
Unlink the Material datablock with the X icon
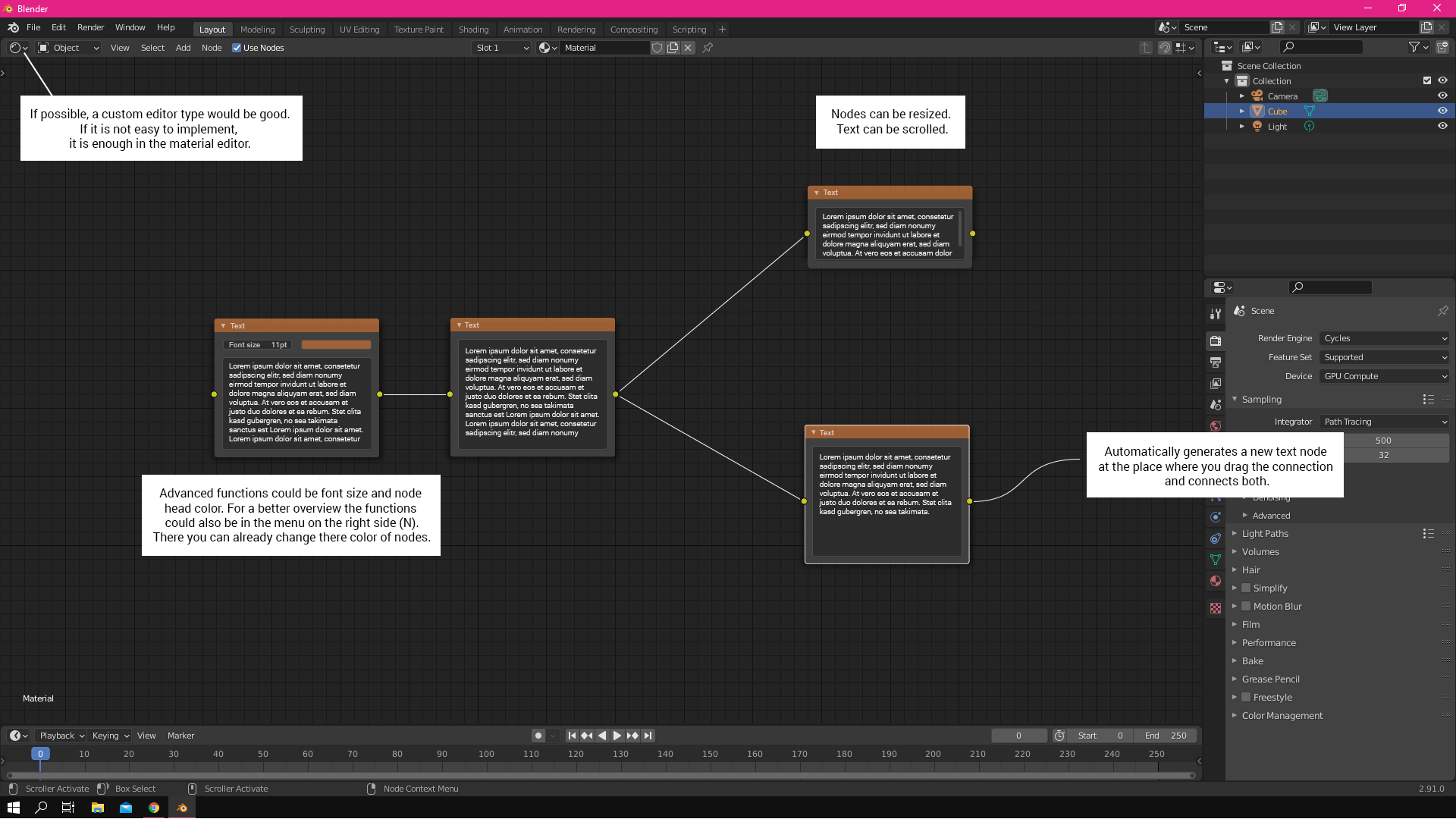[688, 48]
